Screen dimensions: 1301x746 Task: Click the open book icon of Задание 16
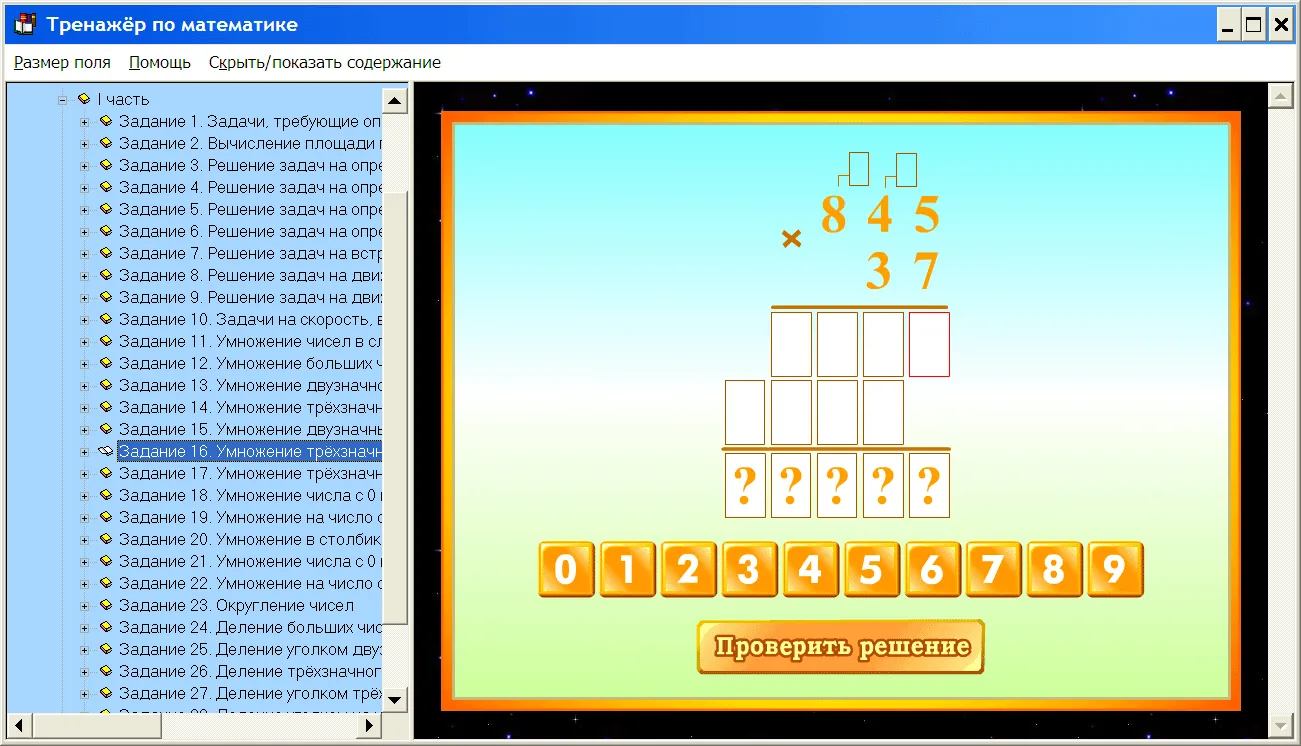click(x=105, y=452)
